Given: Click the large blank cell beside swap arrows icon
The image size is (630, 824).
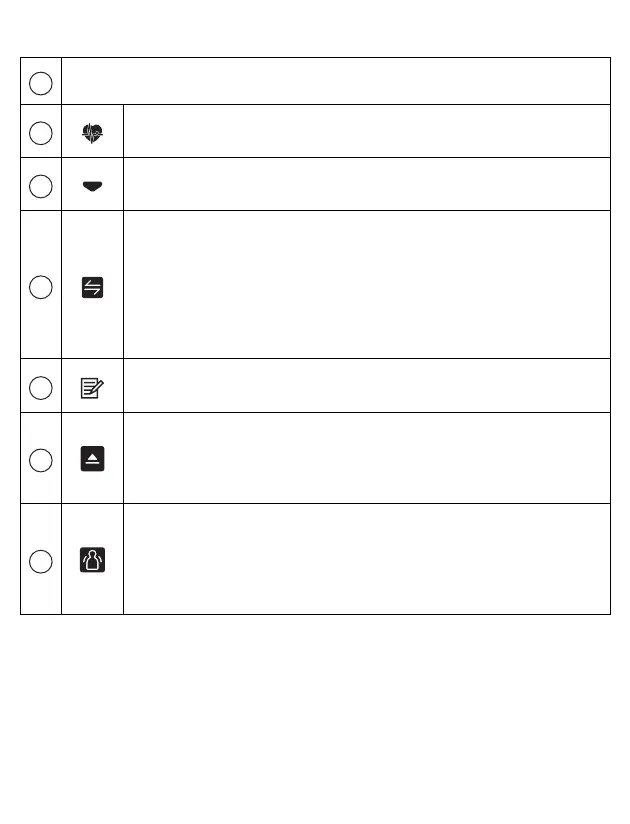Looking at the screenshot, I should point(366,284).
